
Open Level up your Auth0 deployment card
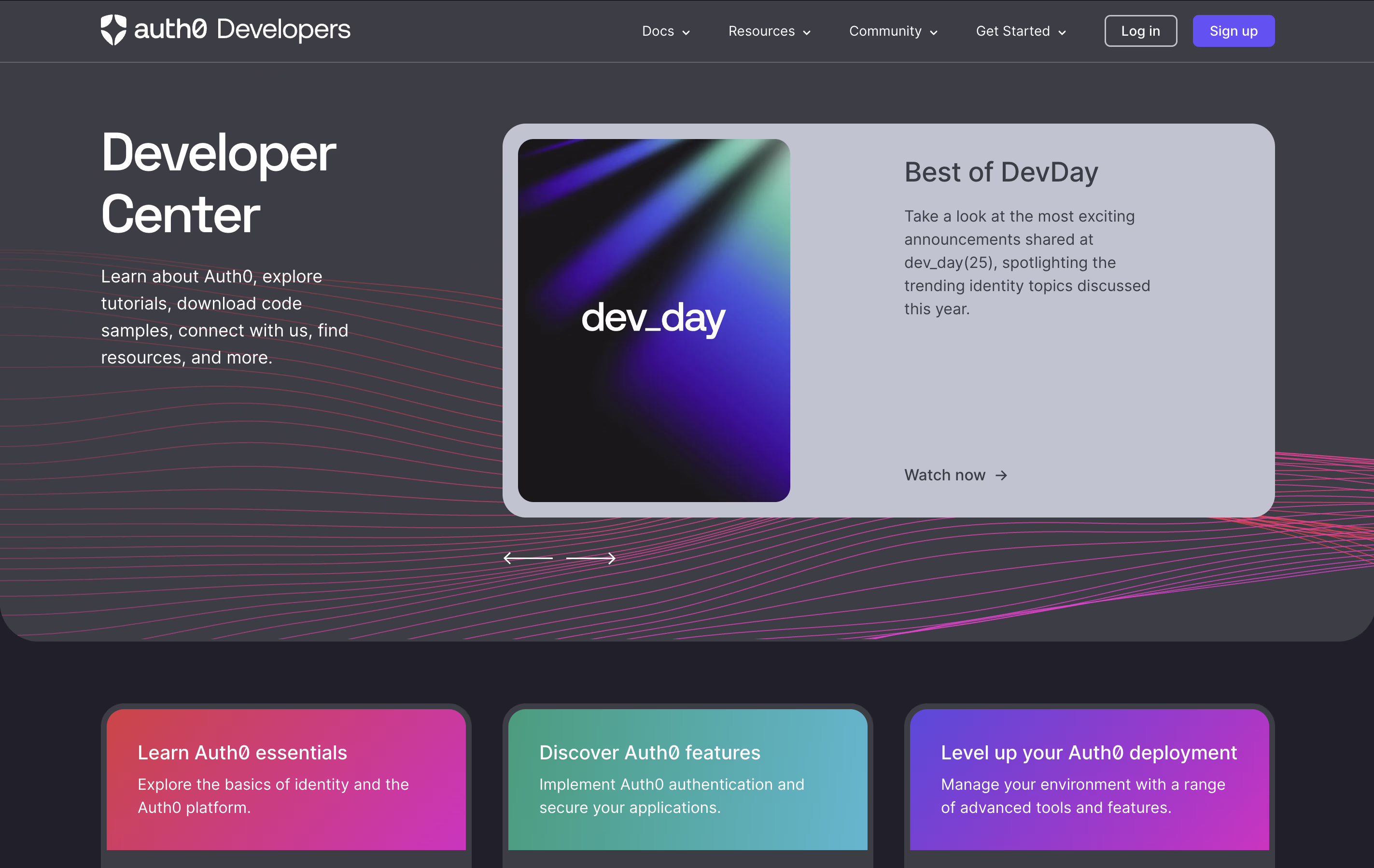click(1089, 779)
